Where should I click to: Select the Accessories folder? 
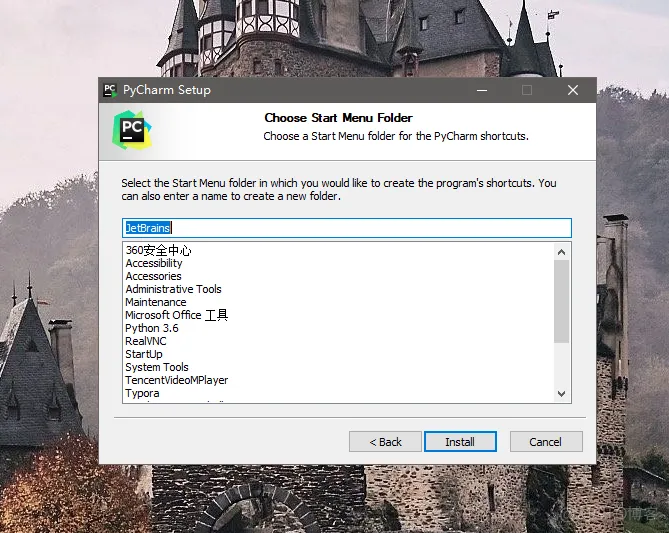tap(153, 276)
